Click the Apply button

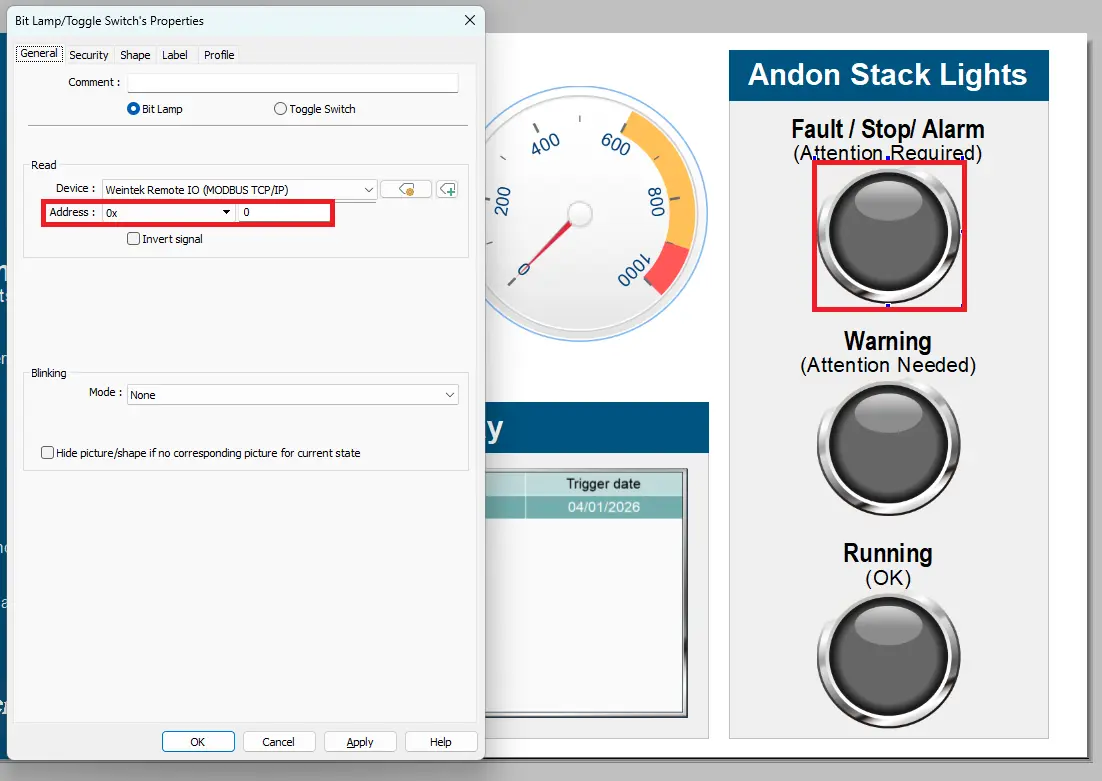pyautogui.click(x=360, y=741)
